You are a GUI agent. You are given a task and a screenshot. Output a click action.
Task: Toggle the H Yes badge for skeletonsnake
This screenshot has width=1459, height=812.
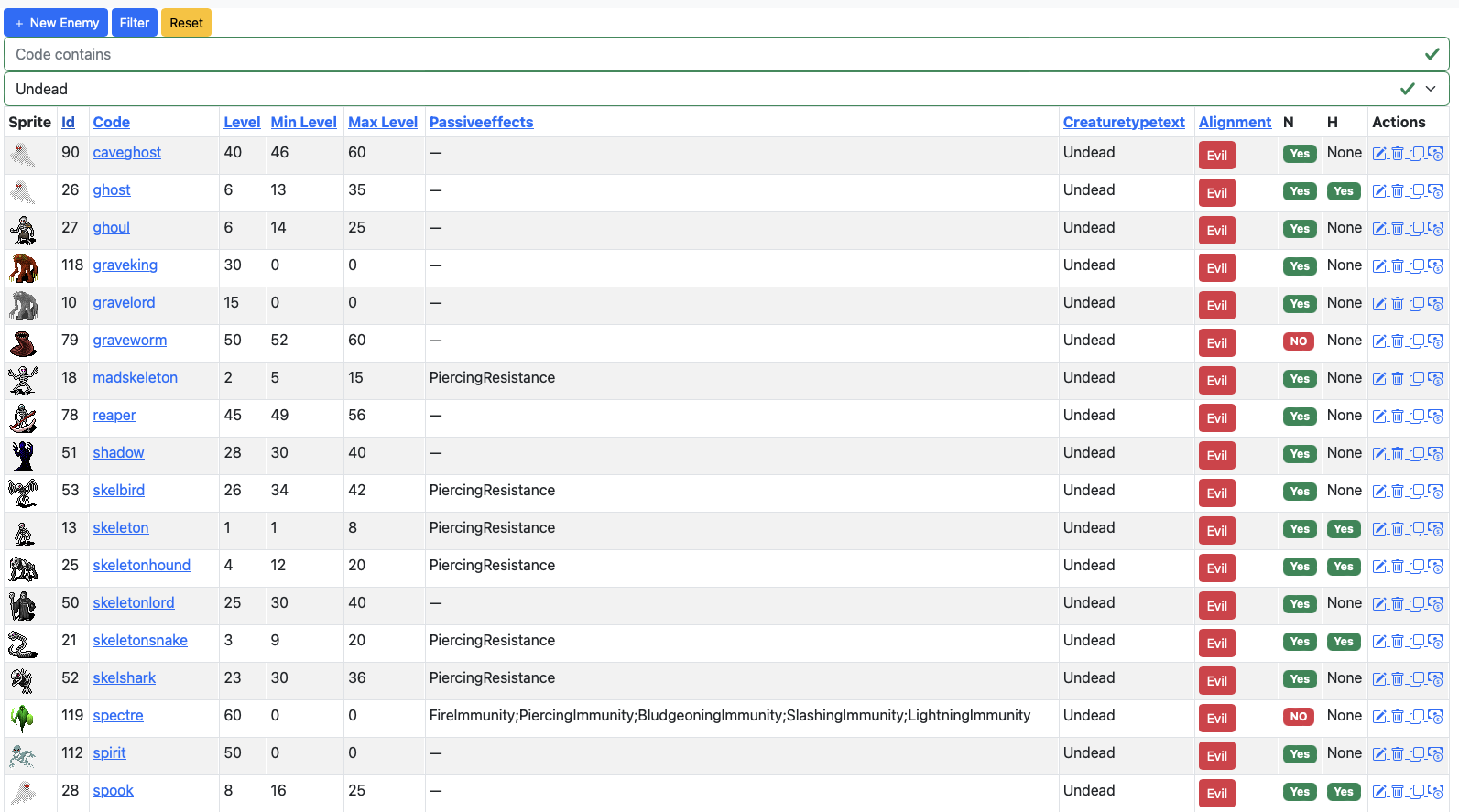click(x=1344, y=642)
